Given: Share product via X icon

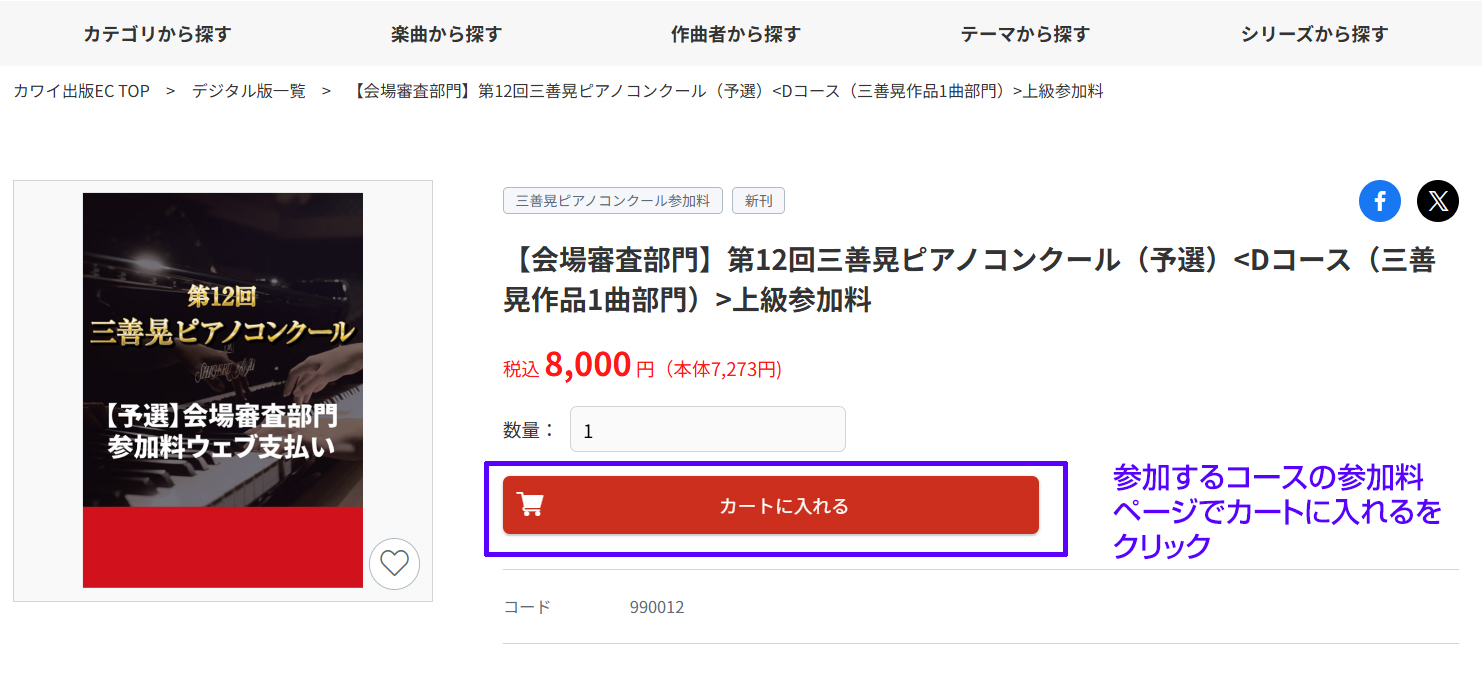Looking at the screenshot, I should click(1437, 202).
